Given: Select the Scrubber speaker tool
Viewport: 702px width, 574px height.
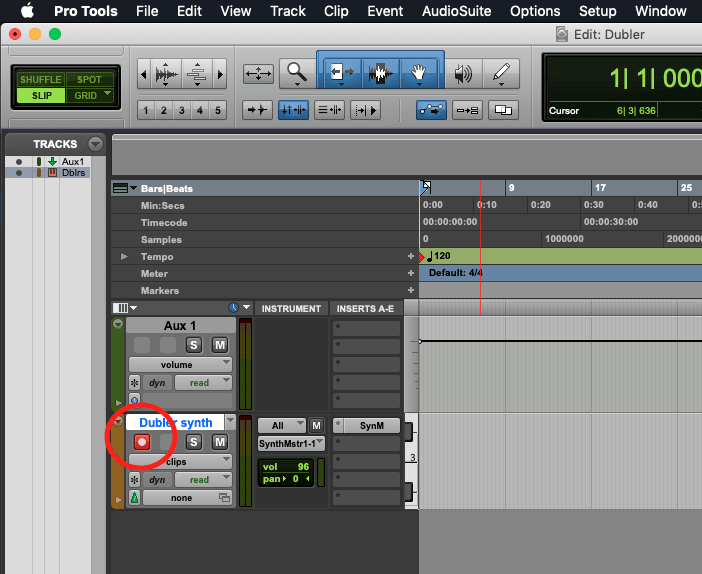Looking at the screenshot, I should (x=463, y=73).
